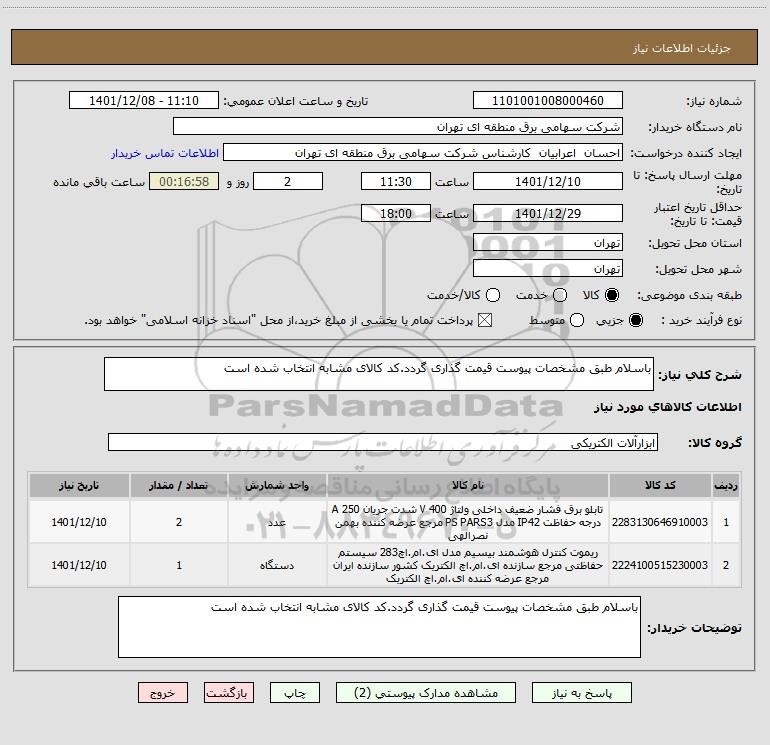
Task: Click the چاپ print button
Action: tap(295, 692)
